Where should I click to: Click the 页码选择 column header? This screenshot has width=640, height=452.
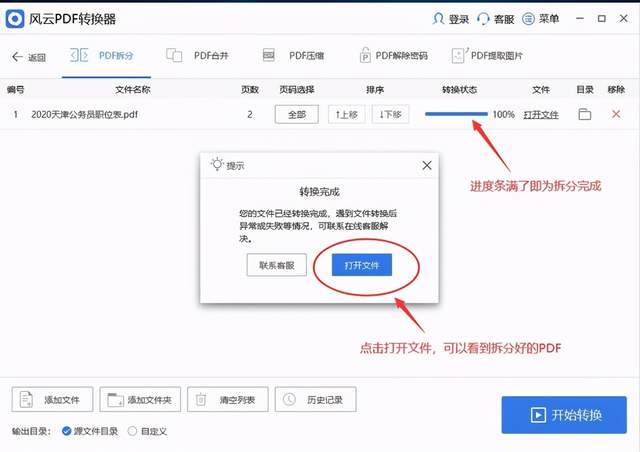click(x=297, y=89)
